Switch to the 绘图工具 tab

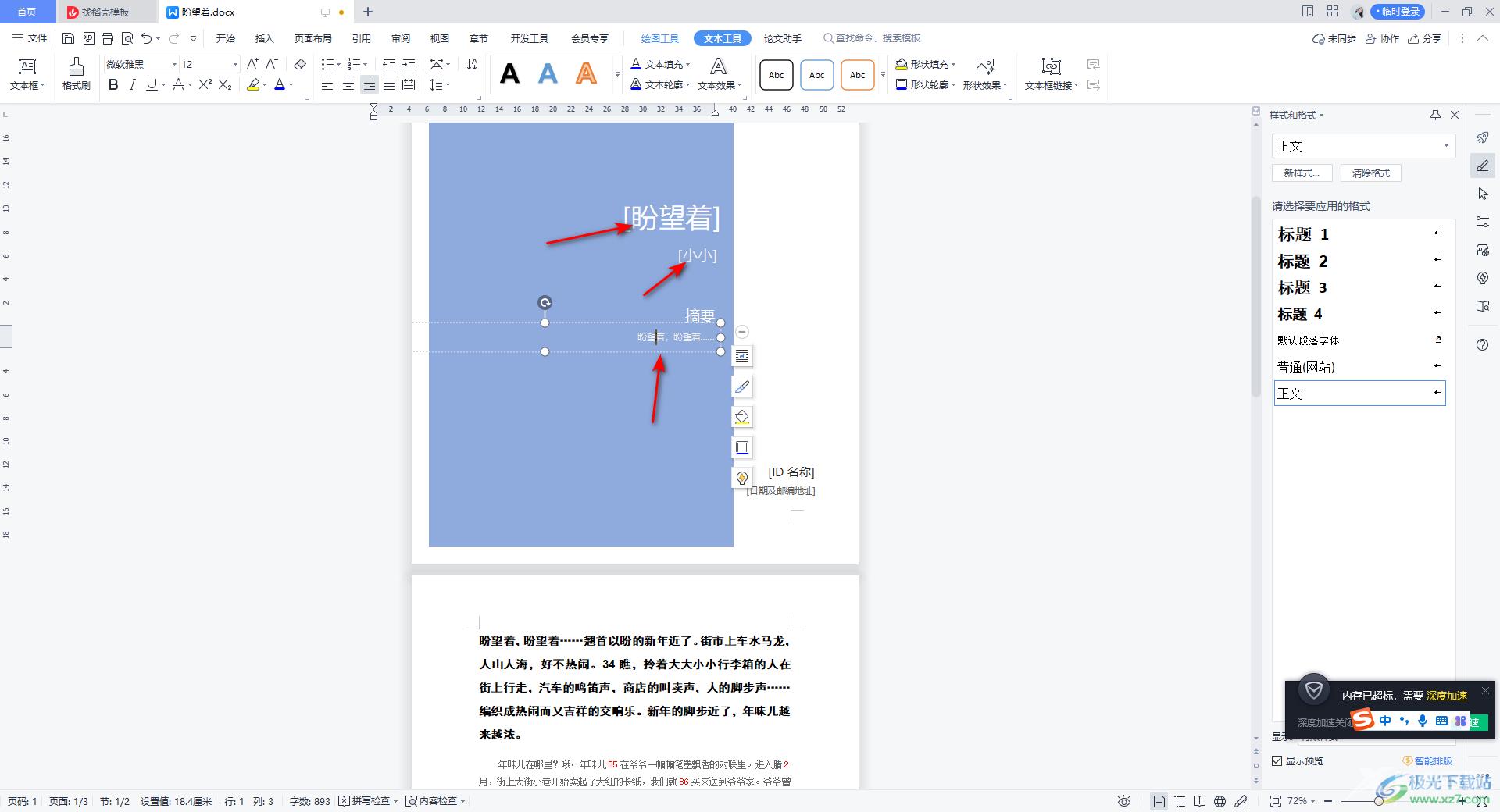pyautogui.click(x=660, y=38)
